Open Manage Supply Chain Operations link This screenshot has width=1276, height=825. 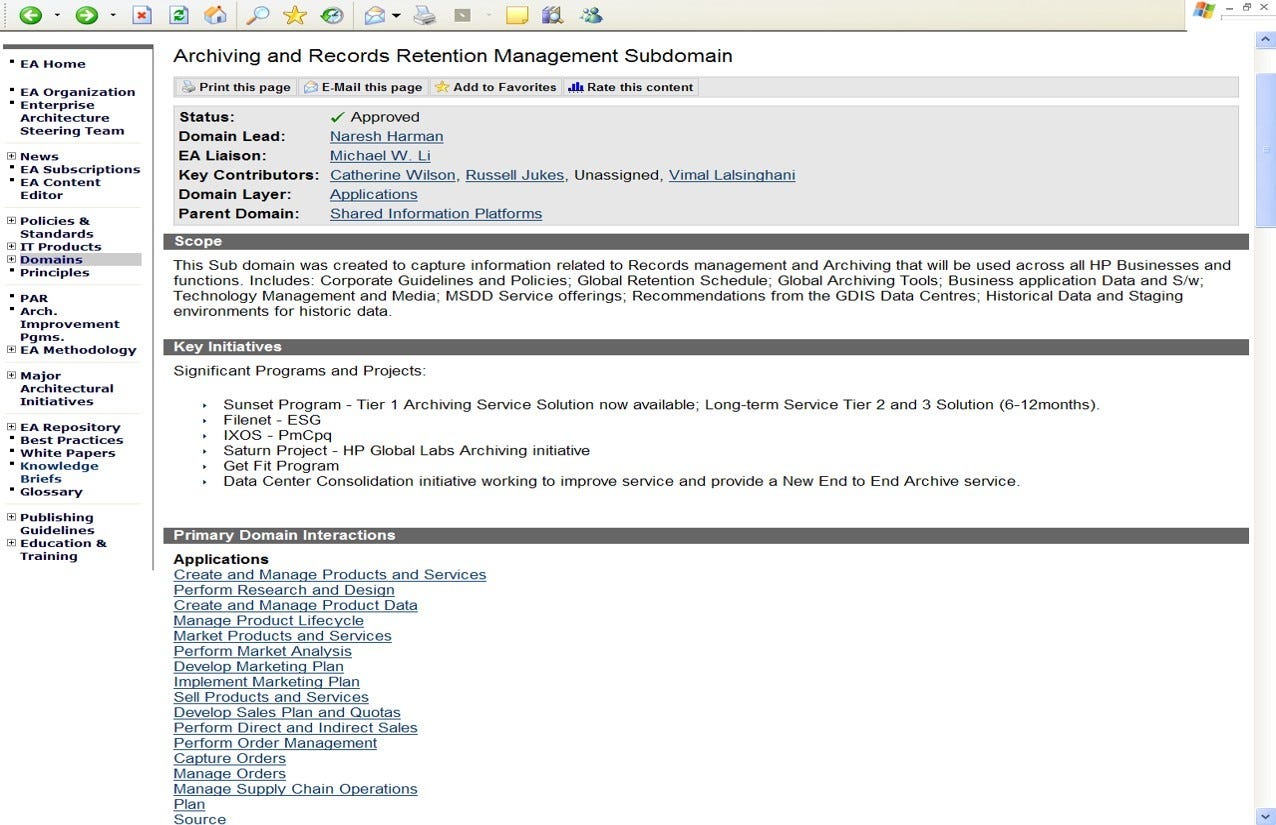296,789
